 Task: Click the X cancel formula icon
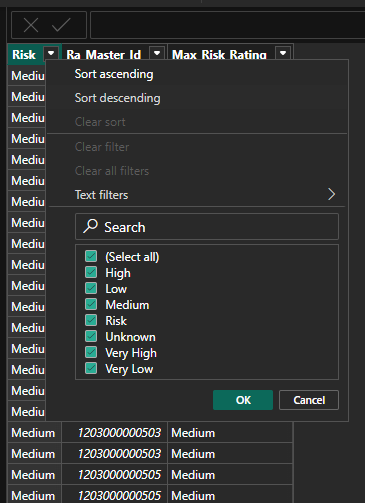coord(31,25)
